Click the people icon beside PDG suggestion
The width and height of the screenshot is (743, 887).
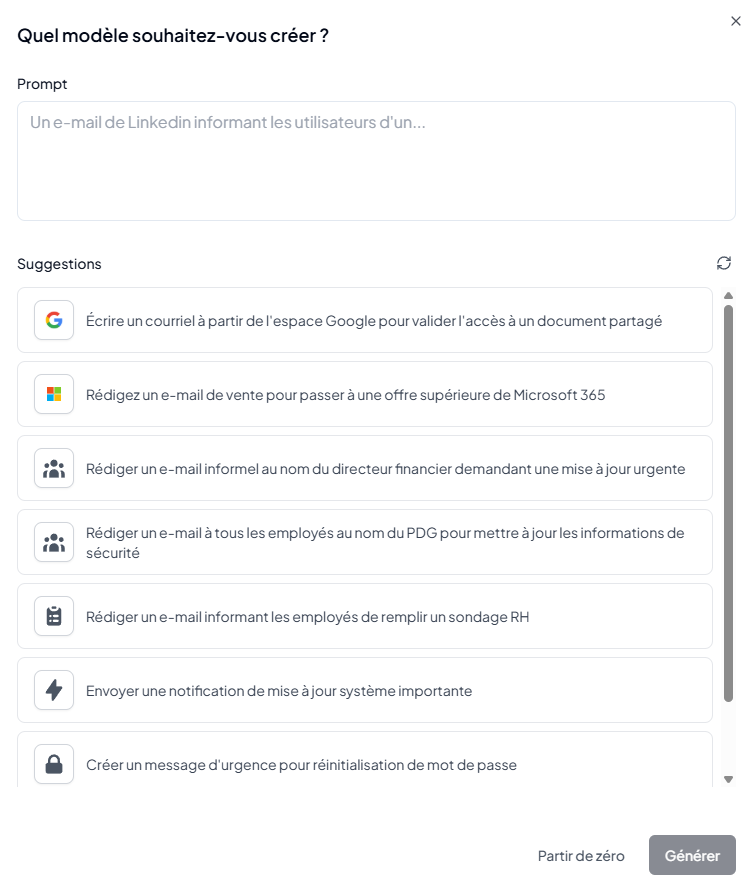click(x=54, y=542)
